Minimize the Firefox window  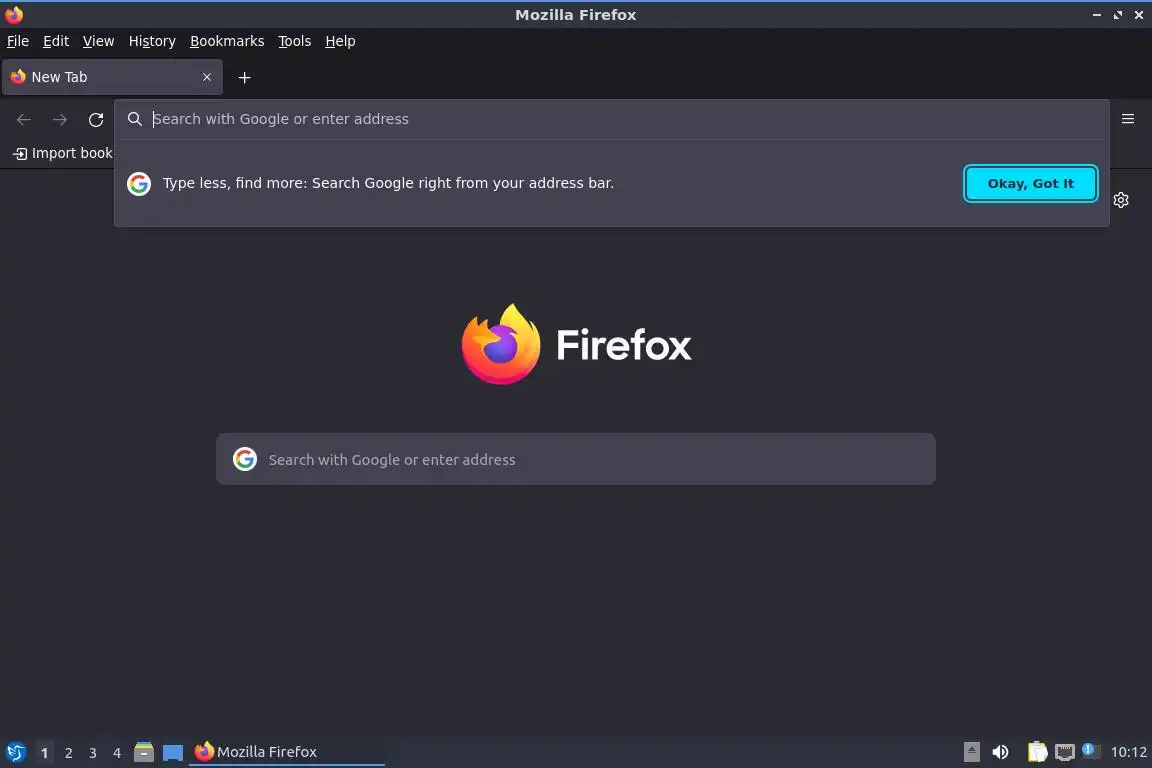1097,15
